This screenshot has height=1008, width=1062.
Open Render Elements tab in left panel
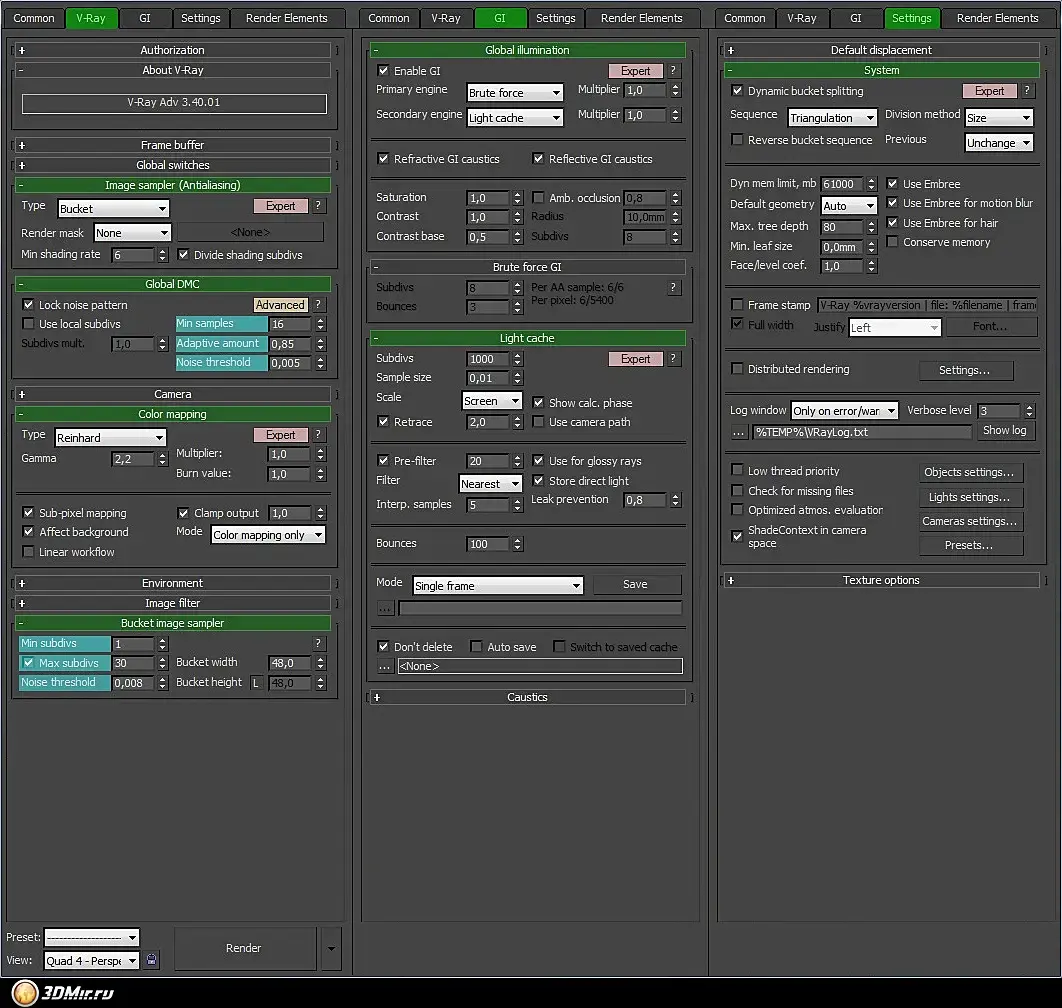click(x=286, y=18)
